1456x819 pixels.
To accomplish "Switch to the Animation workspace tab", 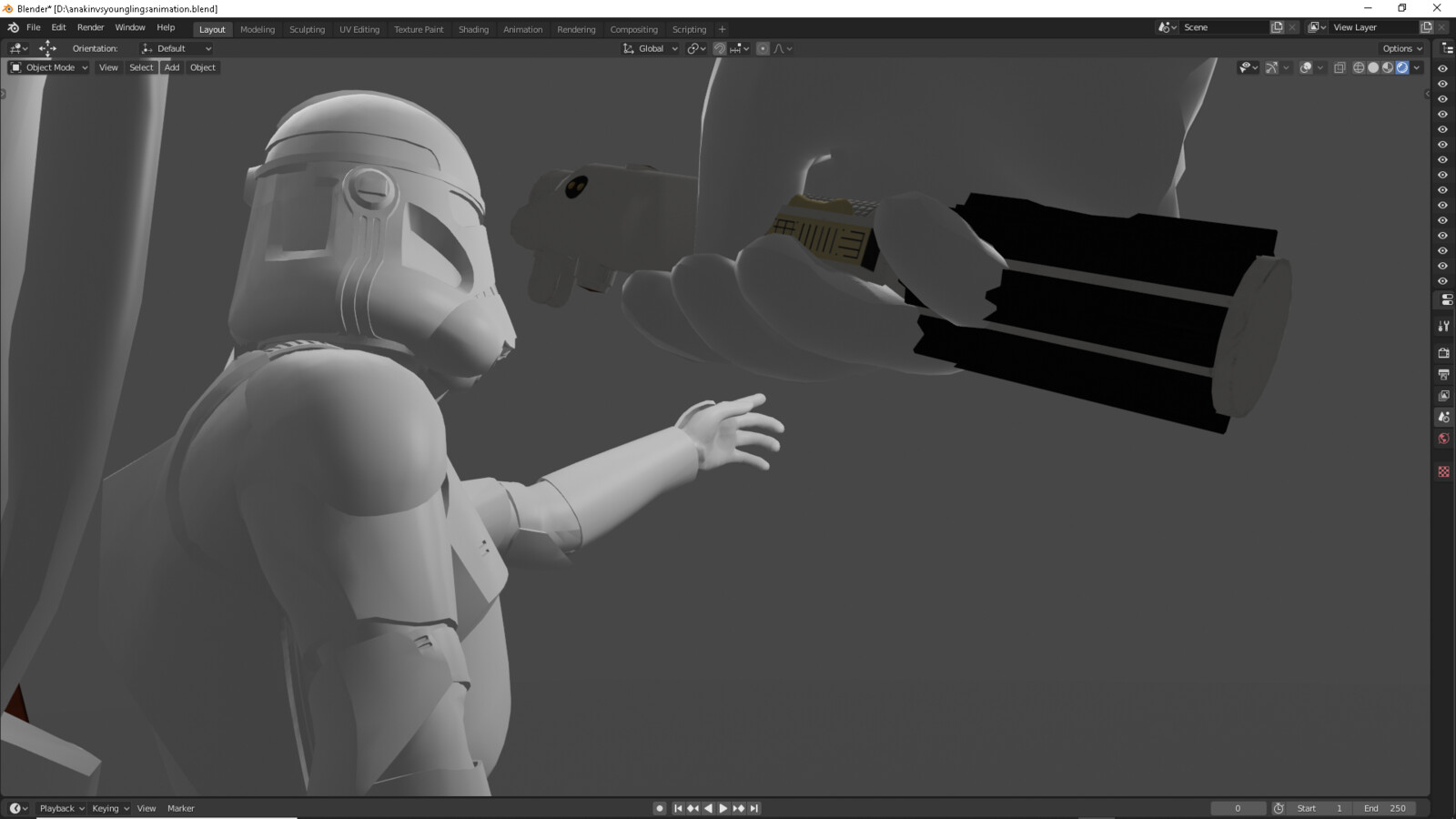I will click(522, 29).
